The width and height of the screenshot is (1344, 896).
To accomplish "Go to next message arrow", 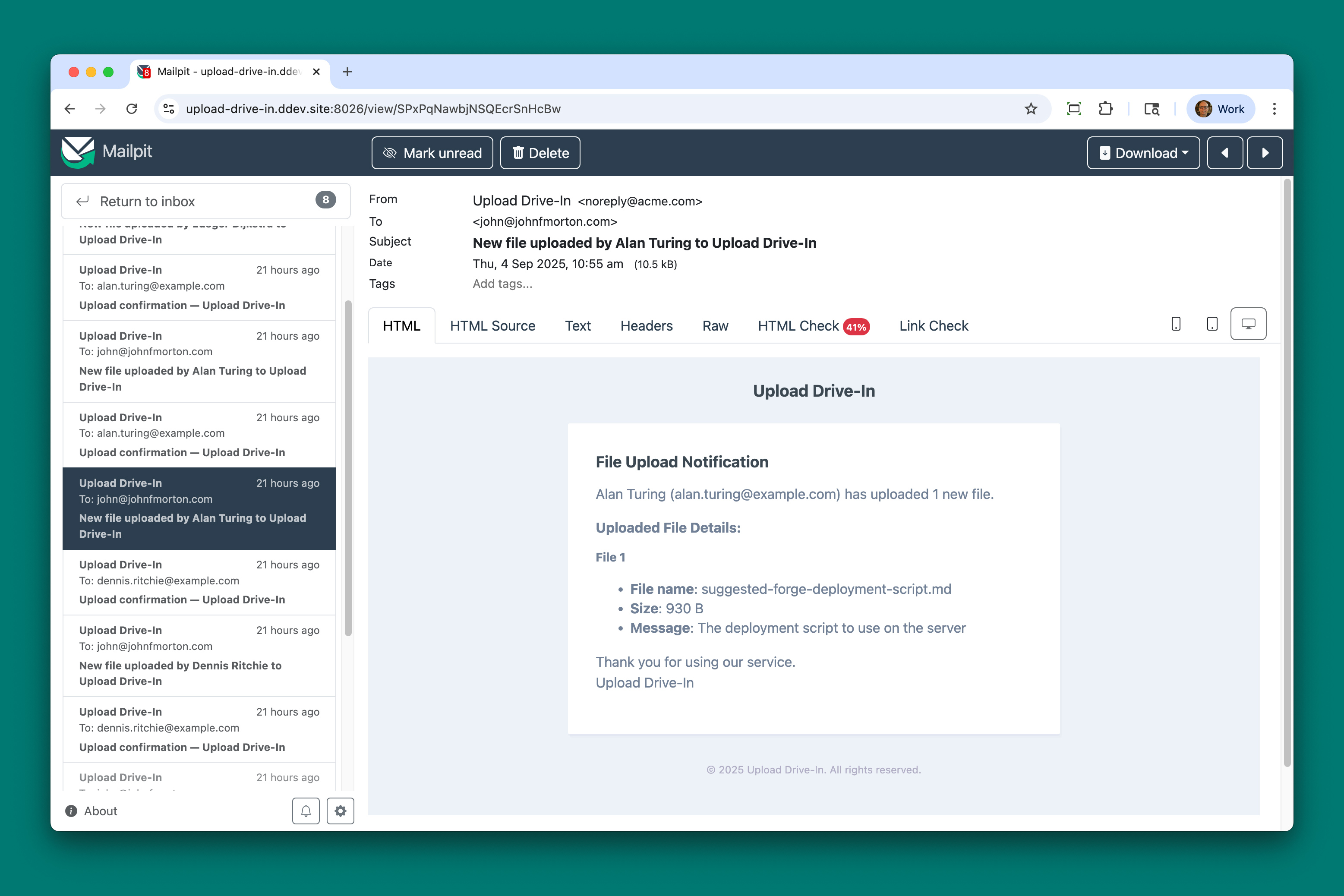I will (1265, 153).
